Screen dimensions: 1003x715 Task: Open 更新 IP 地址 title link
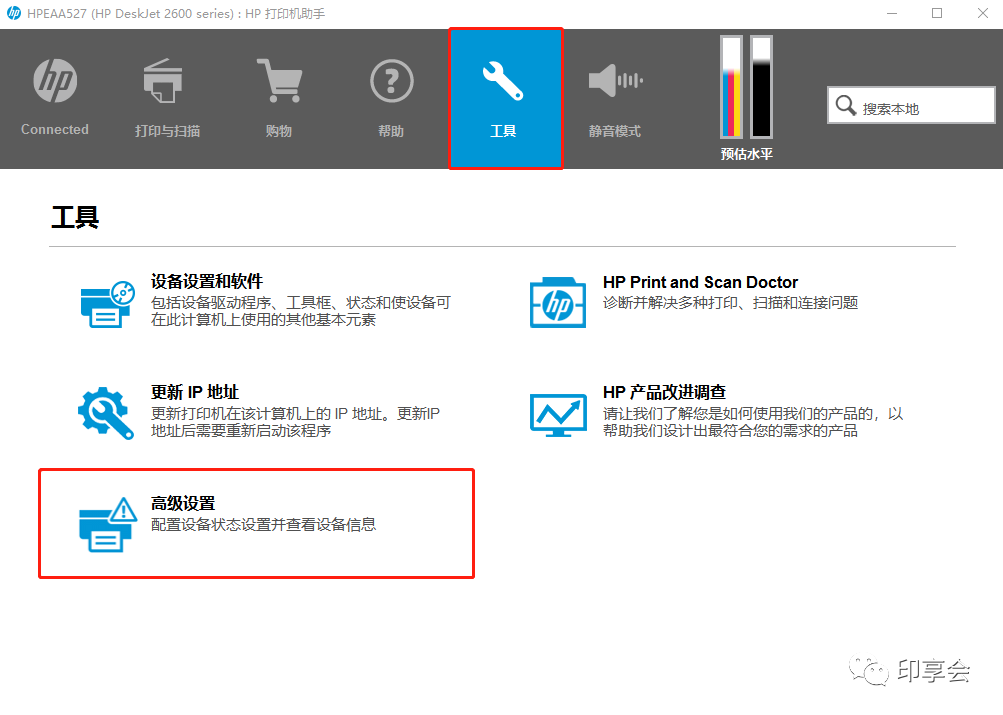194,392
